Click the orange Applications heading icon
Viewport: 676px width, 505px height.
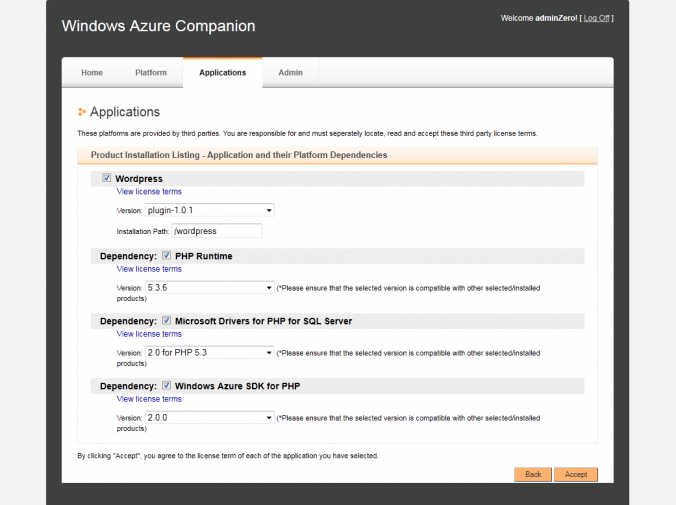click(81, 112)
